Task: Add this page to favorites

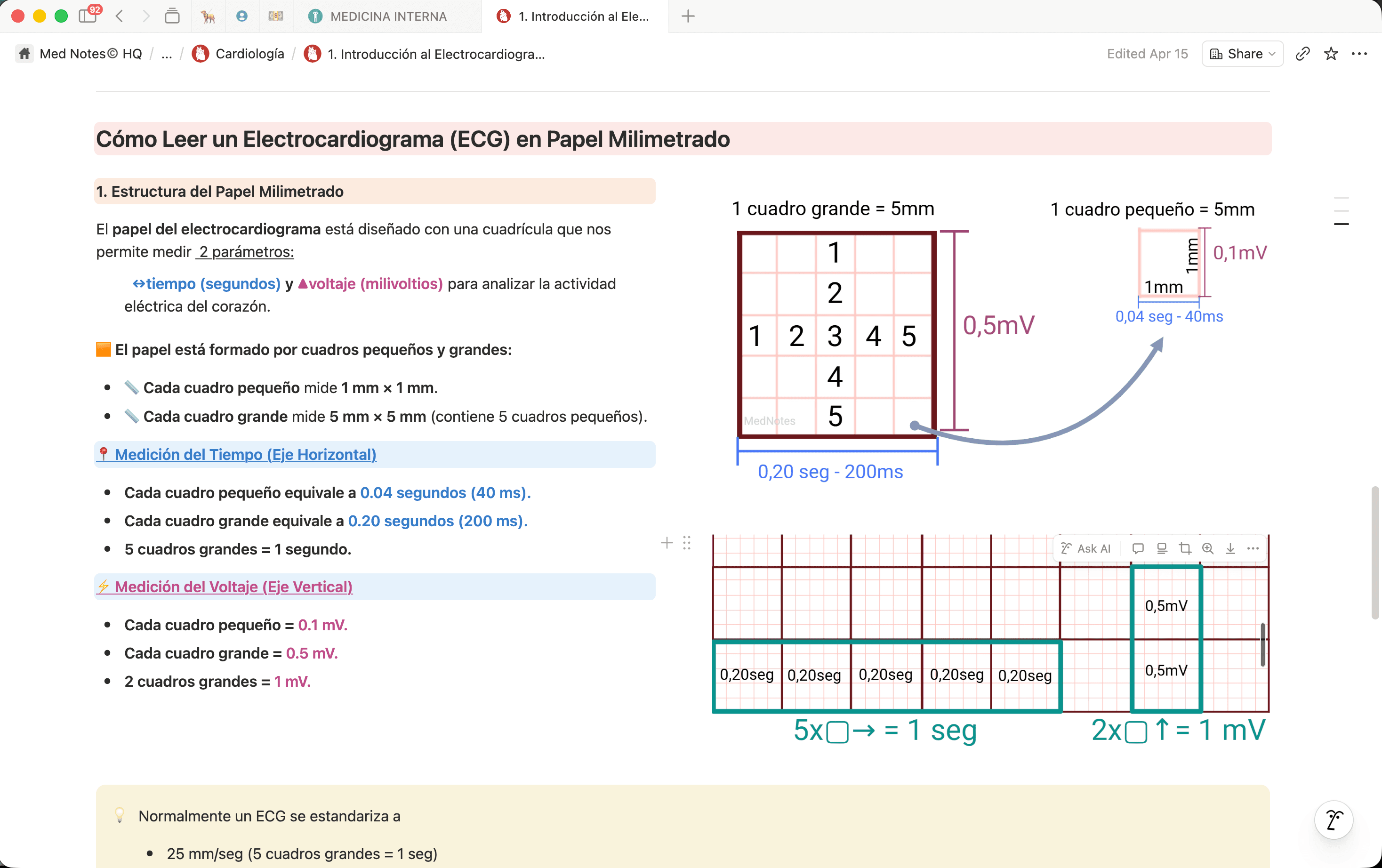Action: 1331,54
